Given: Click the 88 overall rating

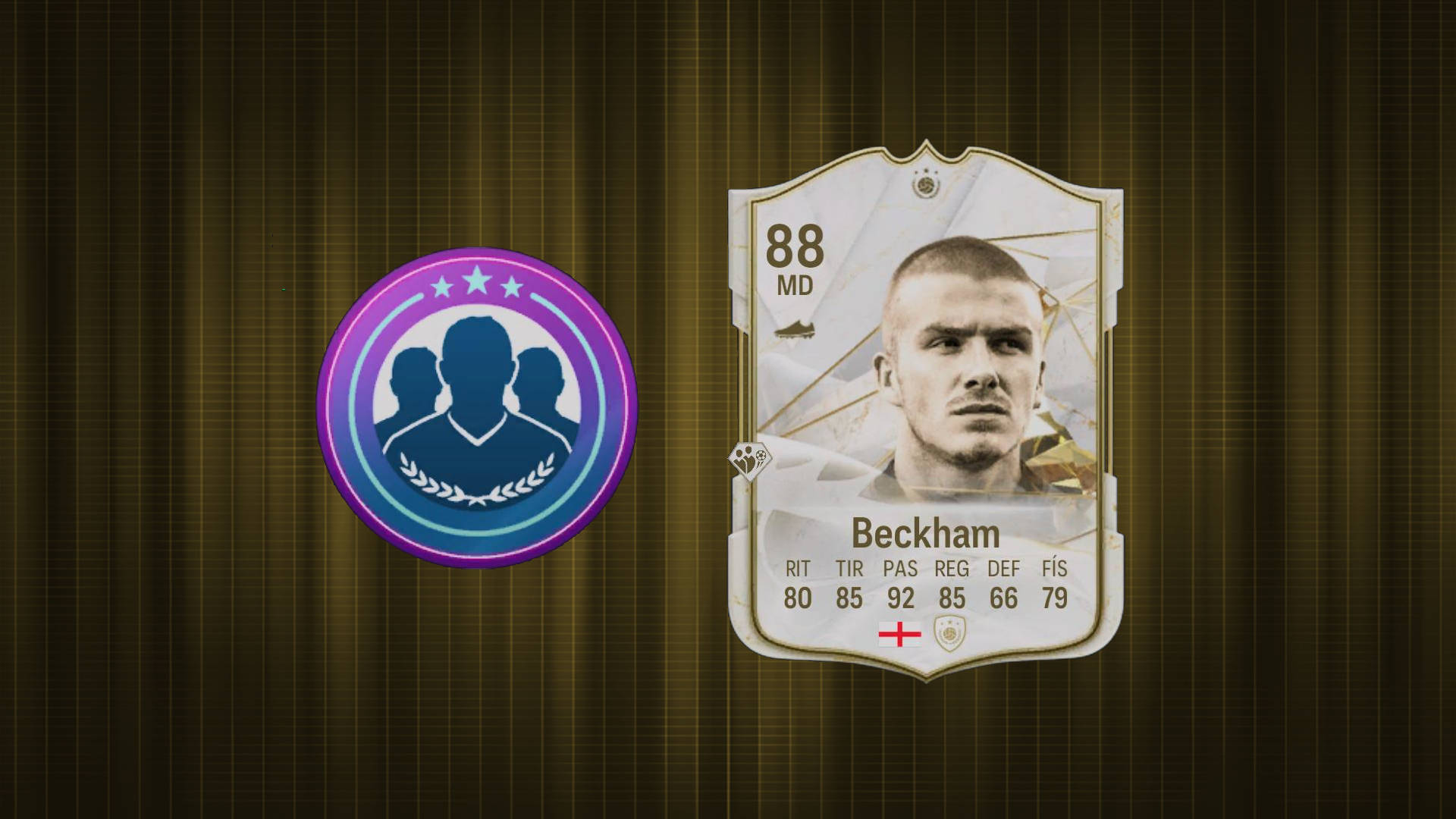Looking at the screenshot, I should [794, 246].
